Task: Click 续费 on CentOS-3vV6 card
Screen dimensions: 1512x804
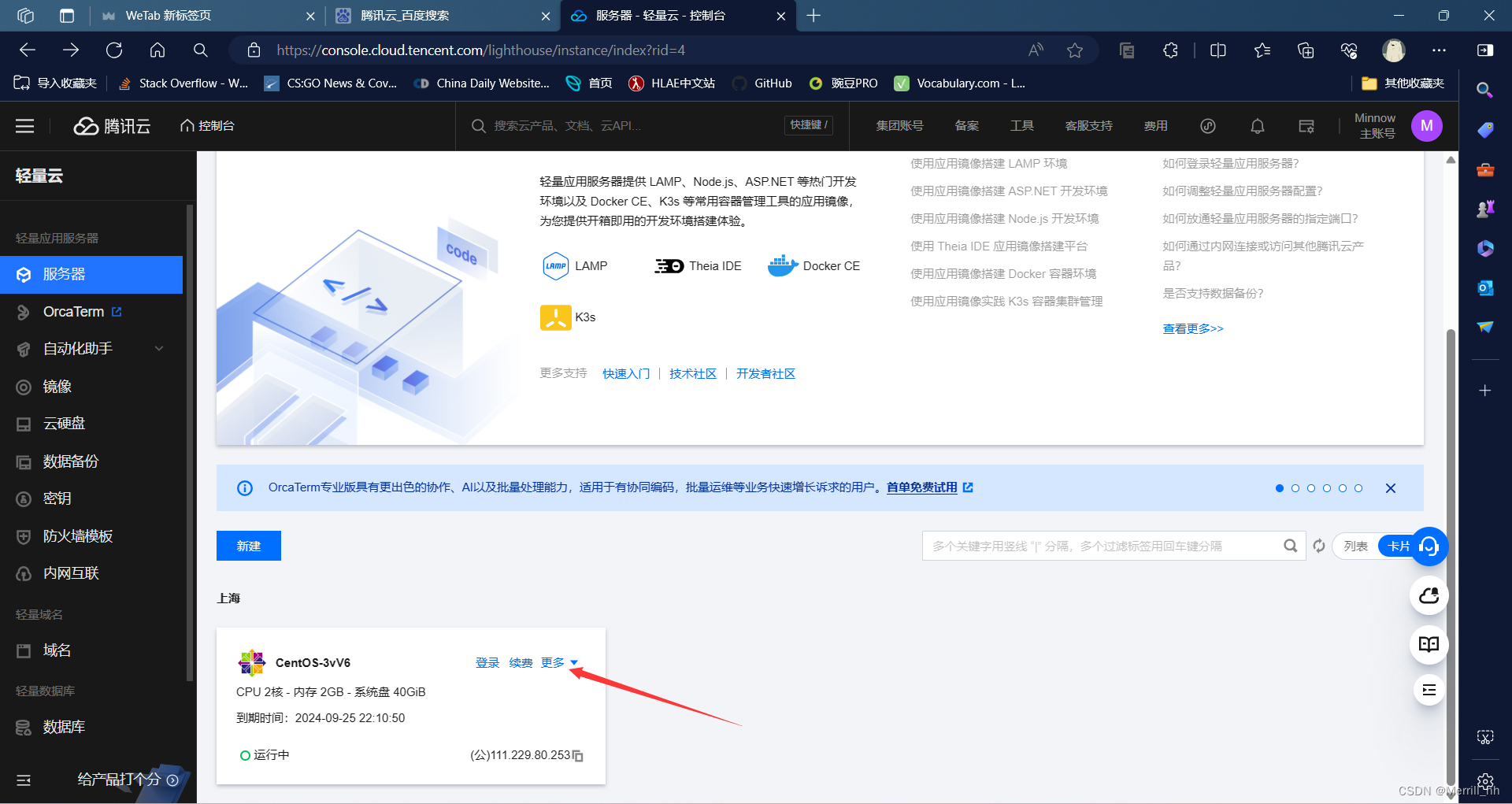Action: click(521, 662)
